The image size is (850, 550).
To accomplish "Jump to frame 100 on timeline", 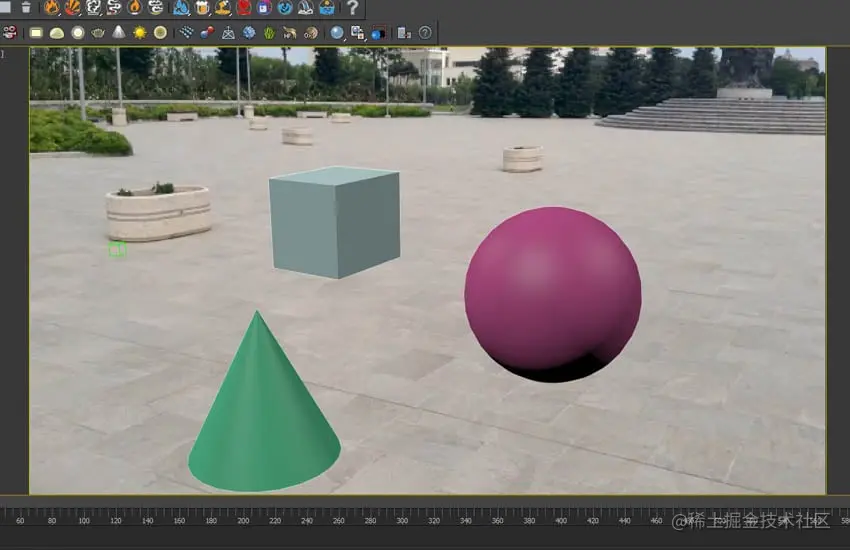I will pyautogui.click(x=84, y=521).
